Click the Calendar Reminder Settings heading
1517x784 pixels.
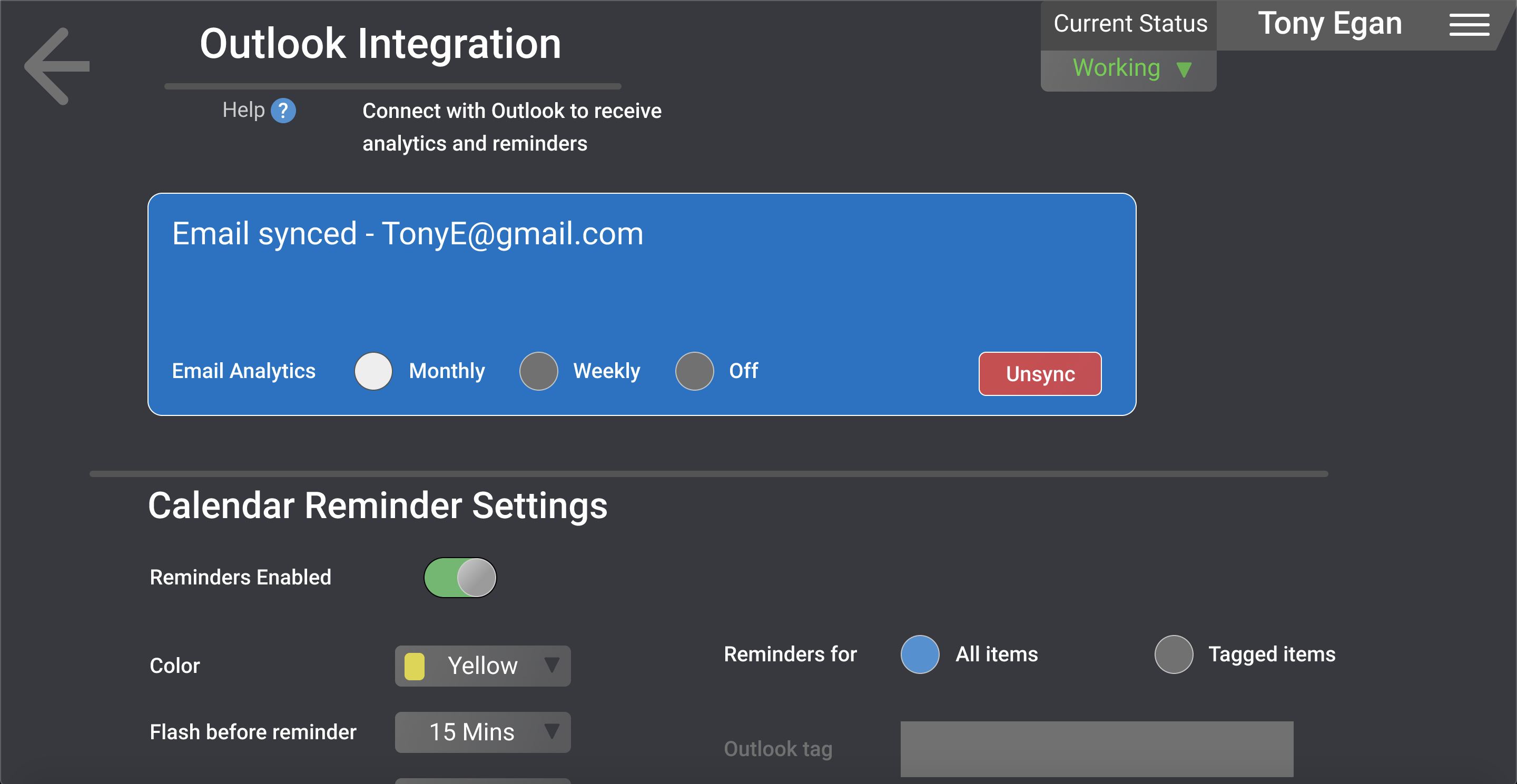pos(378,505)
